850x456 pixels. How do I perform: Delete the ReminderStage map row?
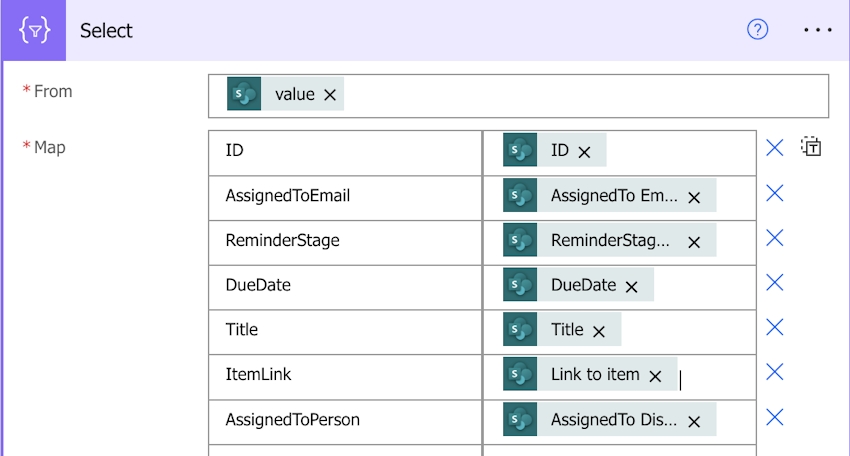point(774,238)
